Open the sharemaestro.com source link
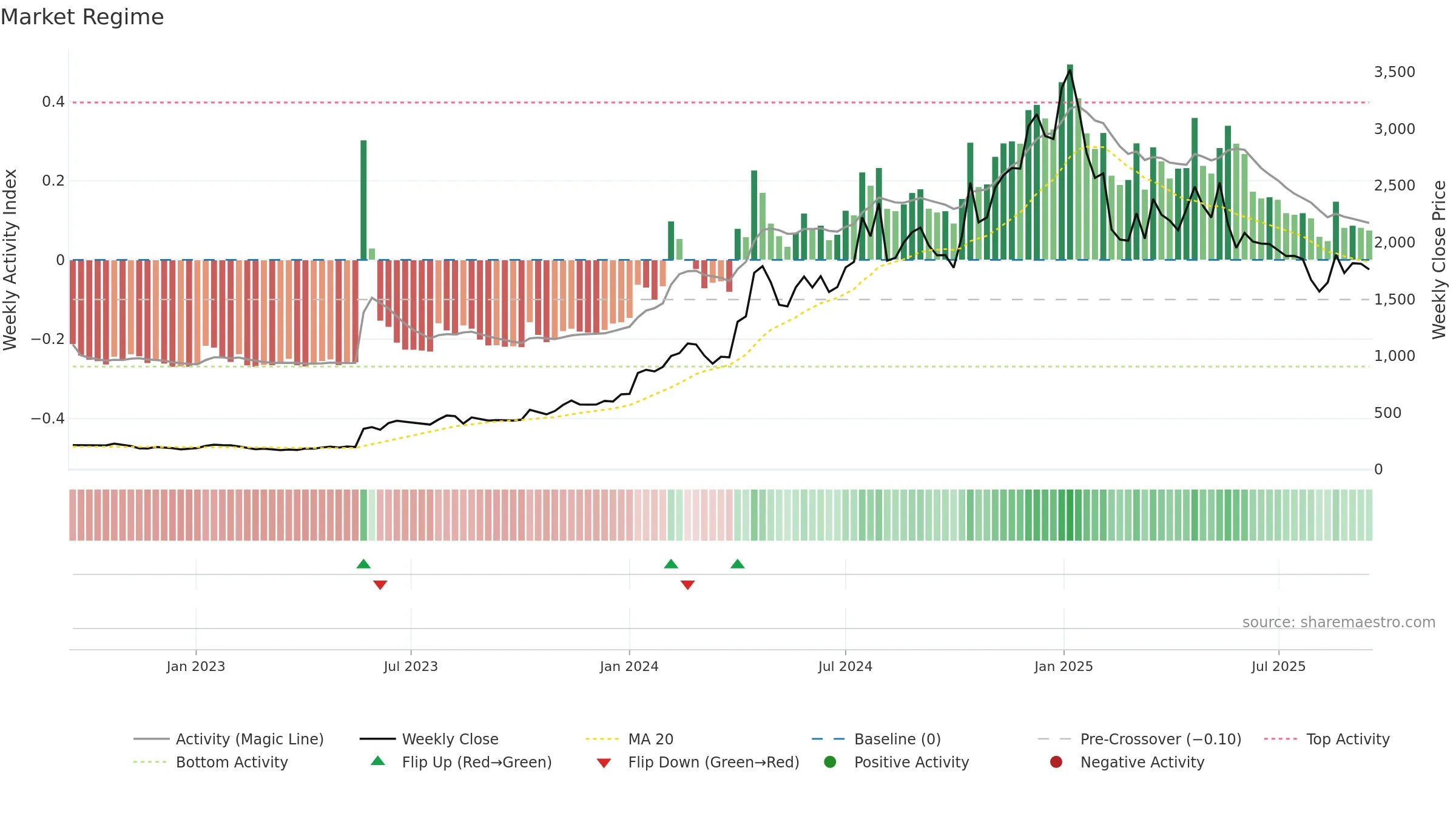 coord(1339,622)
